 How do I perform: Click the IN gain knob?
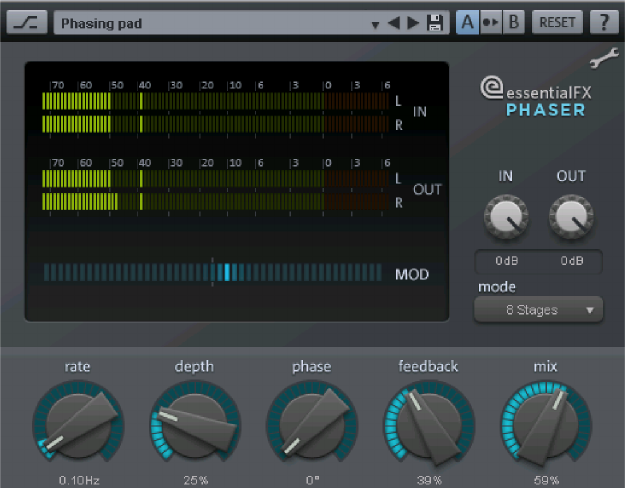click(506, 217)
